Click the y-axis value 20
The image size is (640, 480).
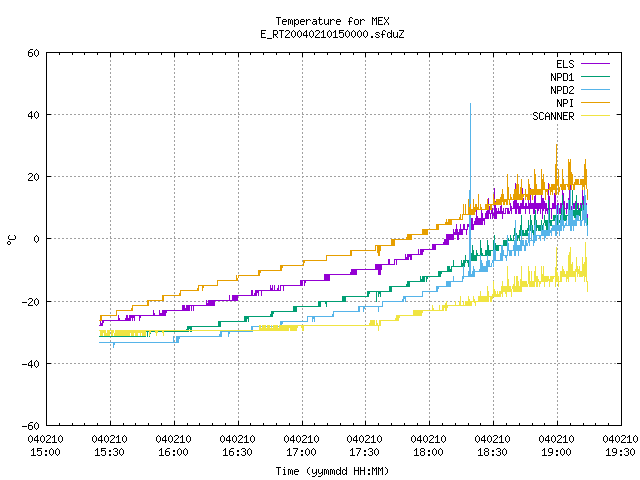33,177
